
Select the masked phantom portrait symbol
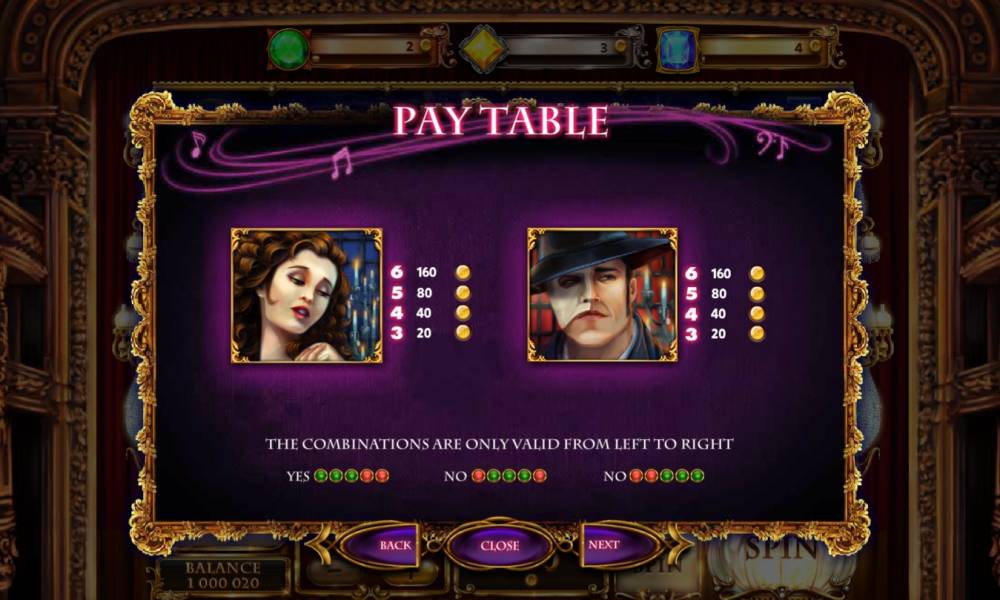coord(603,295)
